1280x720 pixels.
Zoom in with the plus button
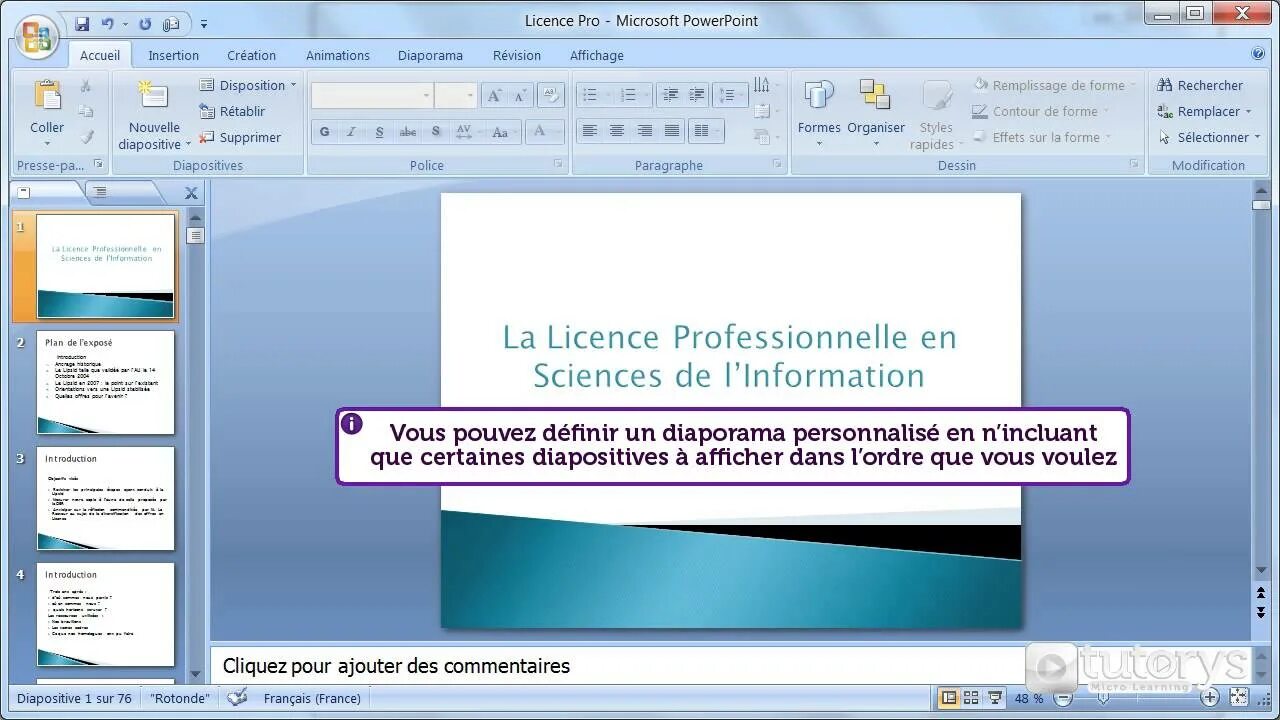pos(1210,698)
